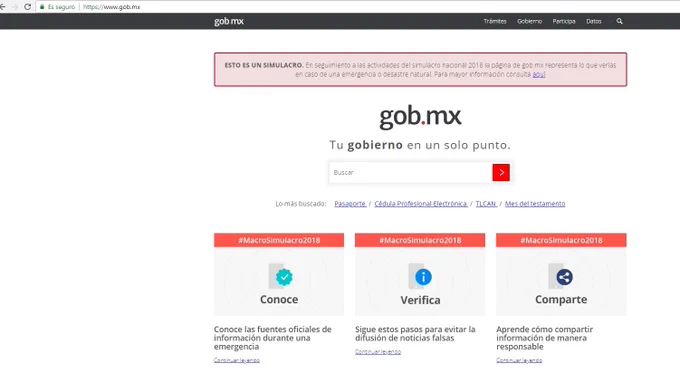Click the browser address bar URL
The height and width of the screenshot is (373, 680).
[x=111, y=7]
